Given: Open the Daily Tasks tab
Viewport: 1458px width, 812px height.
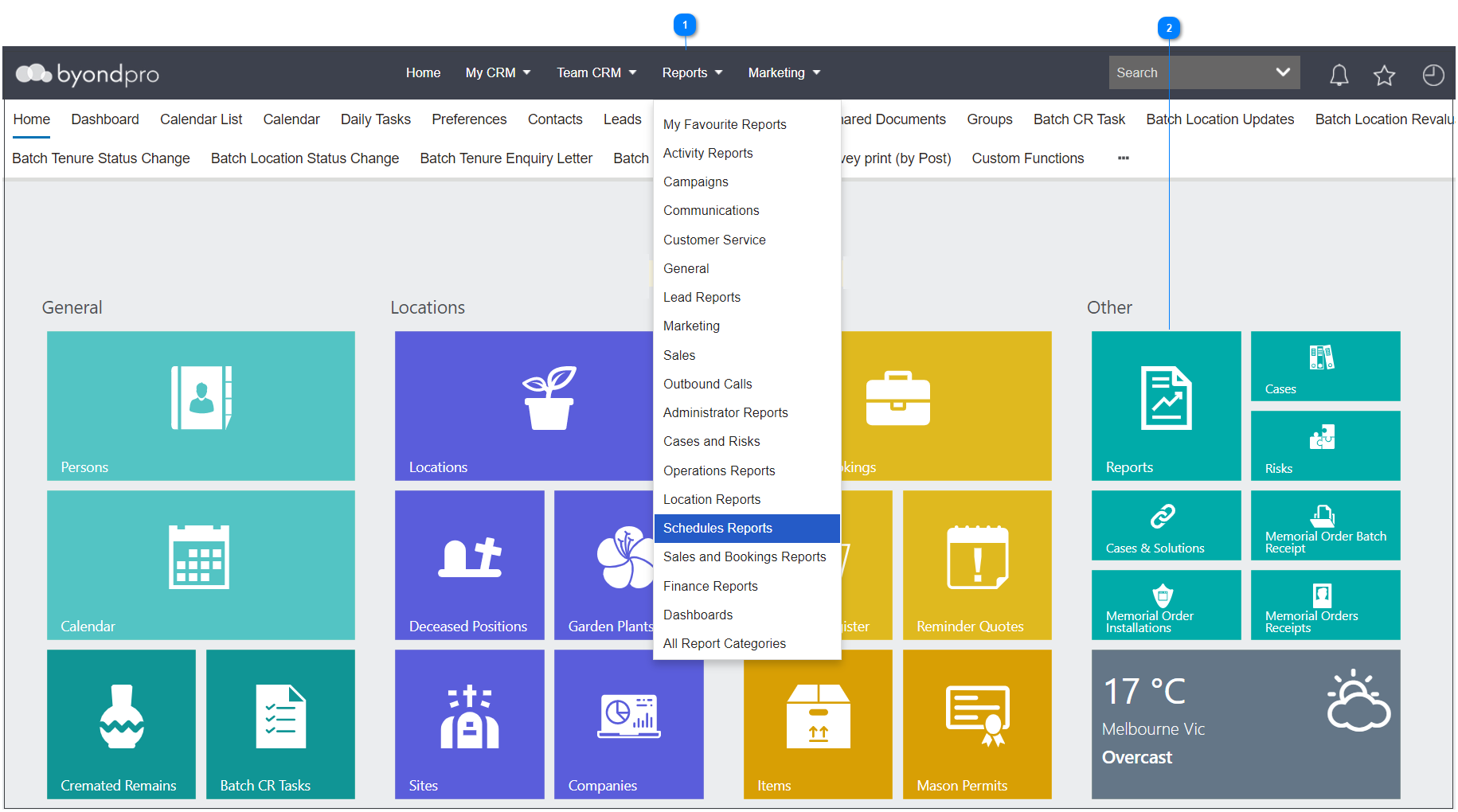Looking at the screenshot, I should (x=376, y=119).
